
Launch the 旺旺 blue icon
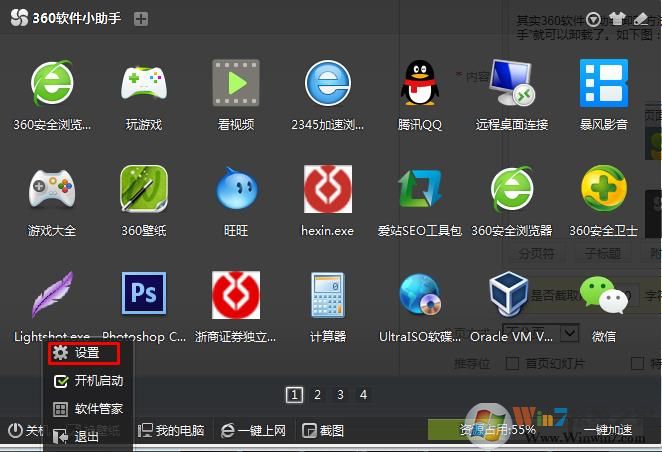tap(236, 189)
